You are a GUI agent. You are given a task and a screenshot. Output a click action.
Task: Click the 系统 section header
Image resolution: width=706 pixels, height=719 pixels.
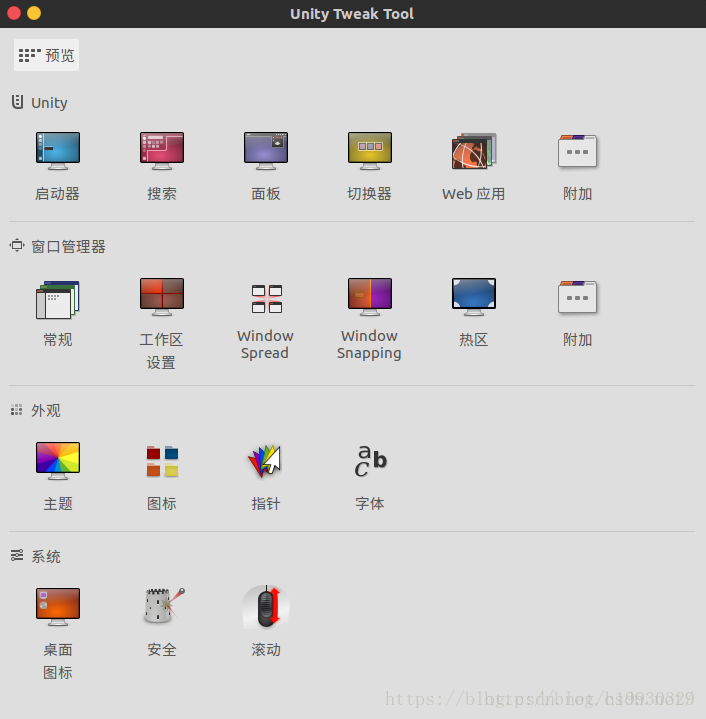tap(35, 556)
